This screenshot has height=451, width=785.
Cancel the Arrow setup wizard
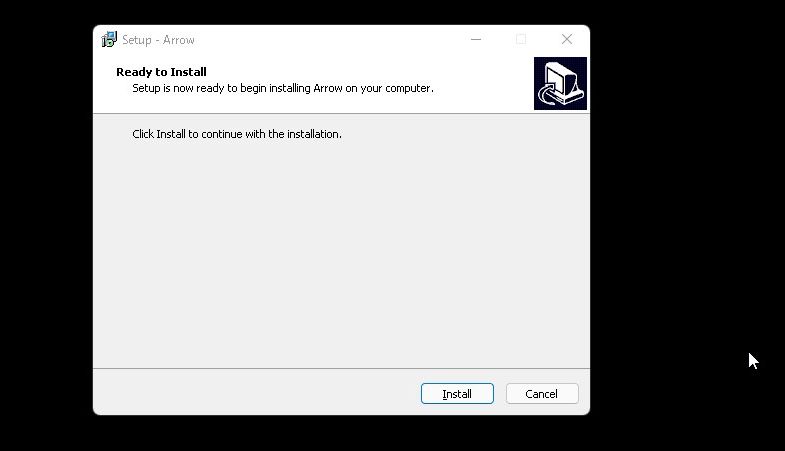point(542,393)
